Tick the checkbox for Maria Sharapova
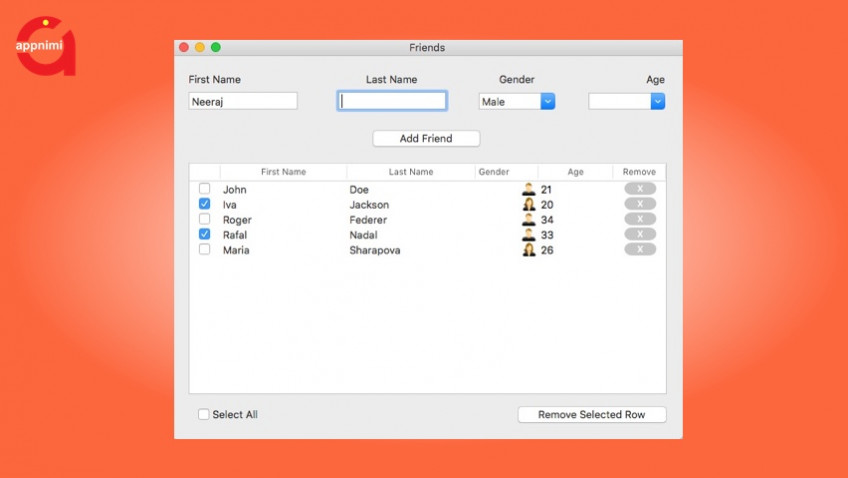 (205, 249)
